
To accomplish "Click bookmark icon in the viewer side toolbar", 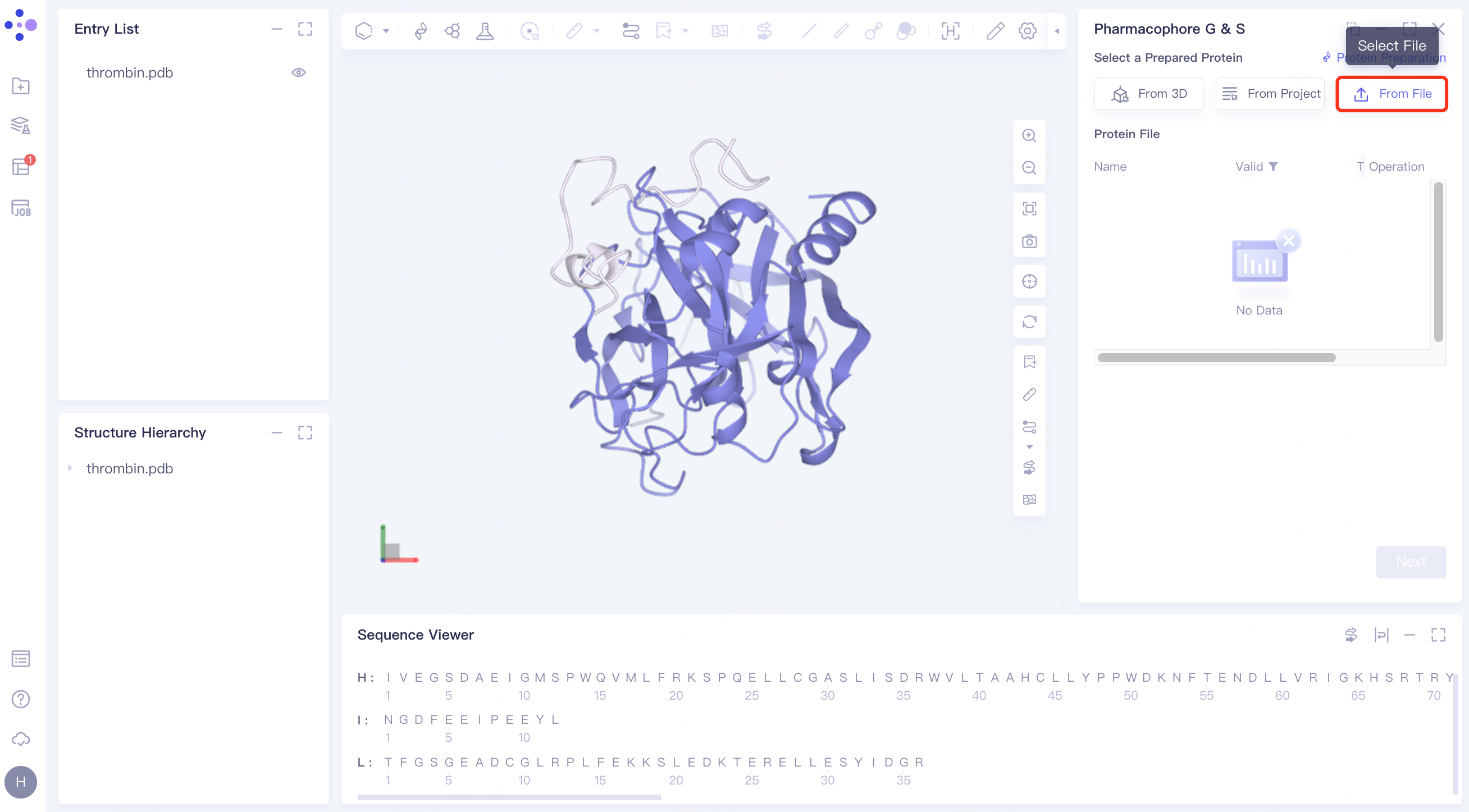I will [x=1029, y=362].
